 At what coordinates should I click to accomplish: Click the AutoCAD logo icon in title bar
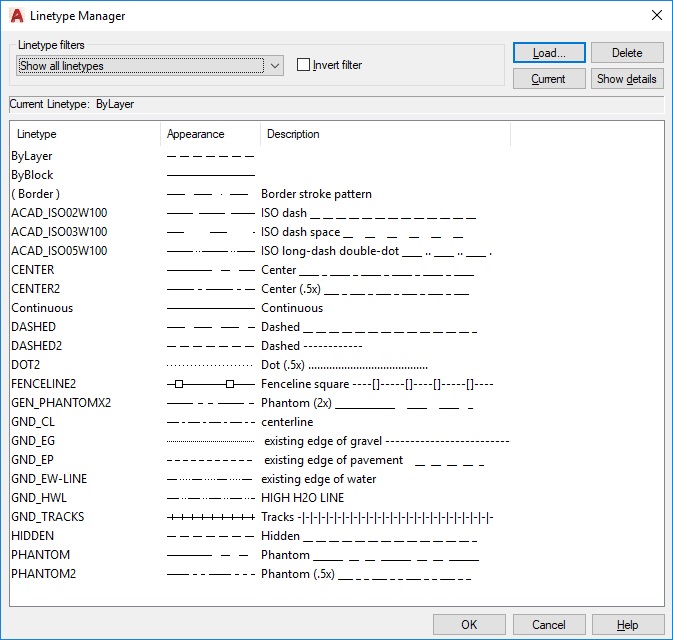tap(16, 16)
